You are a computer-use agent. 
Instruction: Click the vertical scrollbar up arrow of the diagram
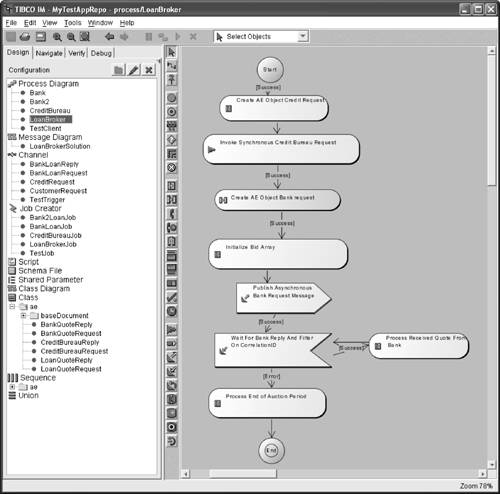(x=492, y=51)
